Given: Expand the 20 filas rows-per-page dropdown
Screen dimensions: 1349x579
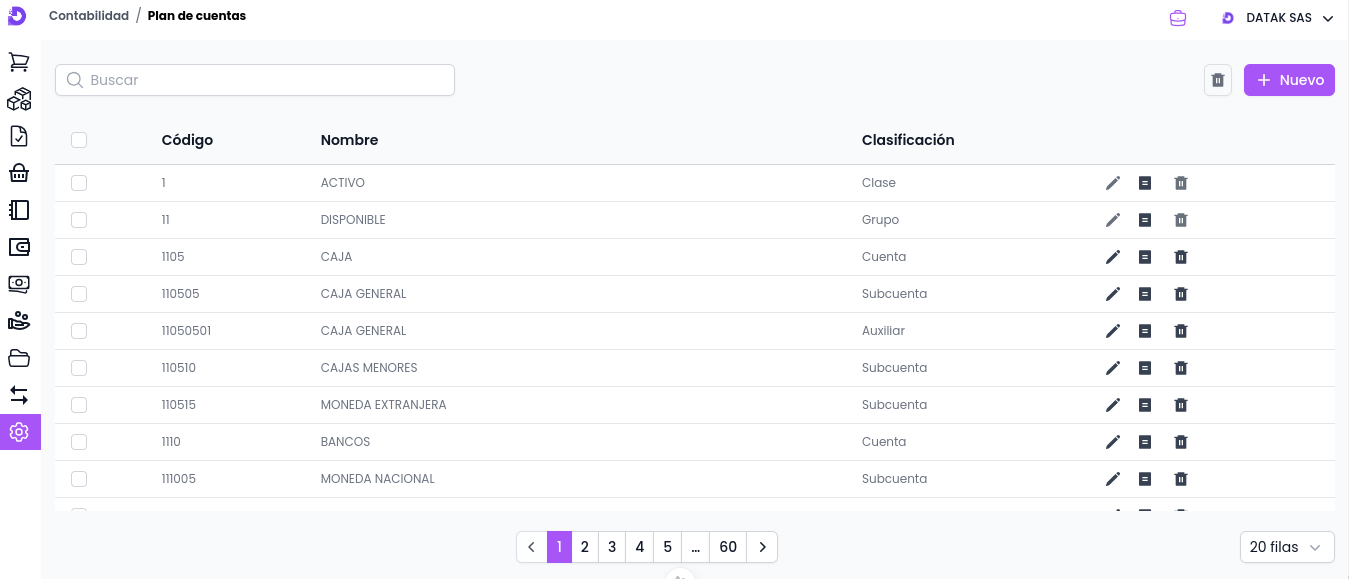Looking at the screenshot, I should tap(1286, 547).
